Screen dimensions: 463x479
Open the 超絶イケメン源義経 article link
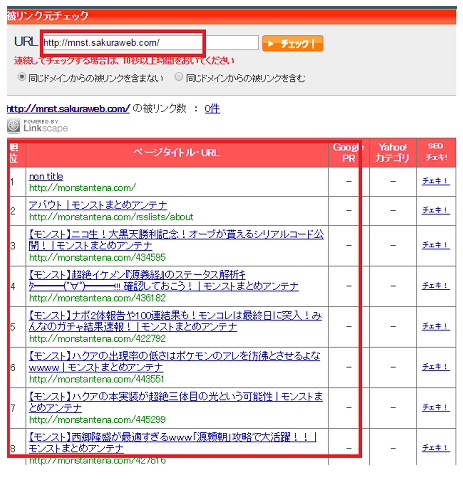[164, 280]
